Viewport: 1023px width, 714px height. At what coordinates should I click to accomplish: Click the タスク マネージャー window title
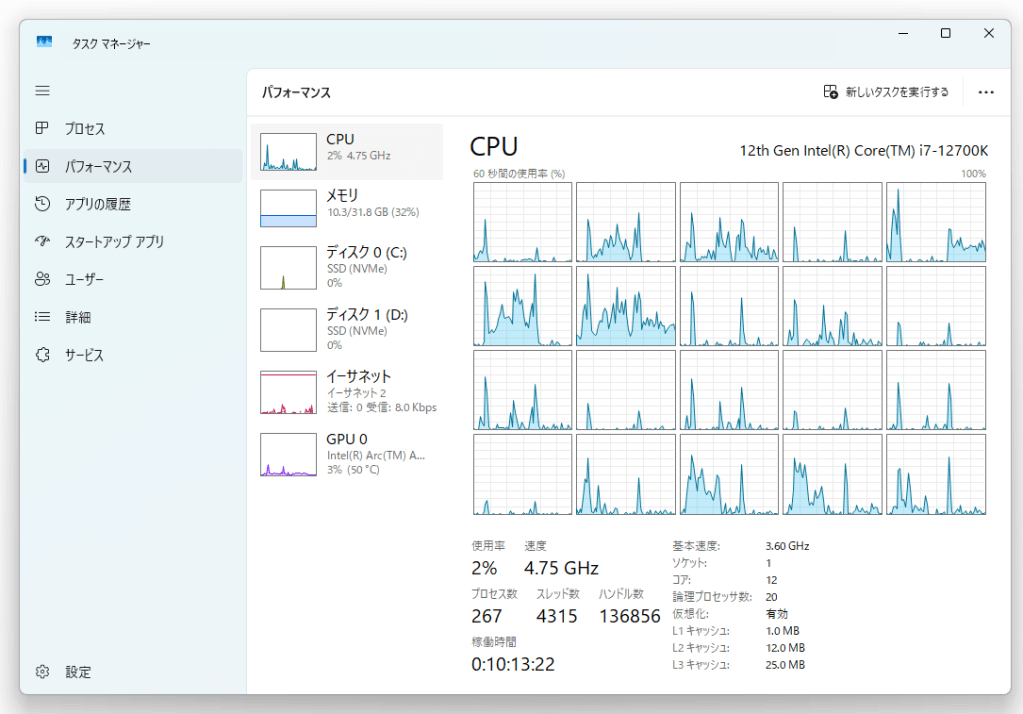pyautogui.click(x=111, y=44)
